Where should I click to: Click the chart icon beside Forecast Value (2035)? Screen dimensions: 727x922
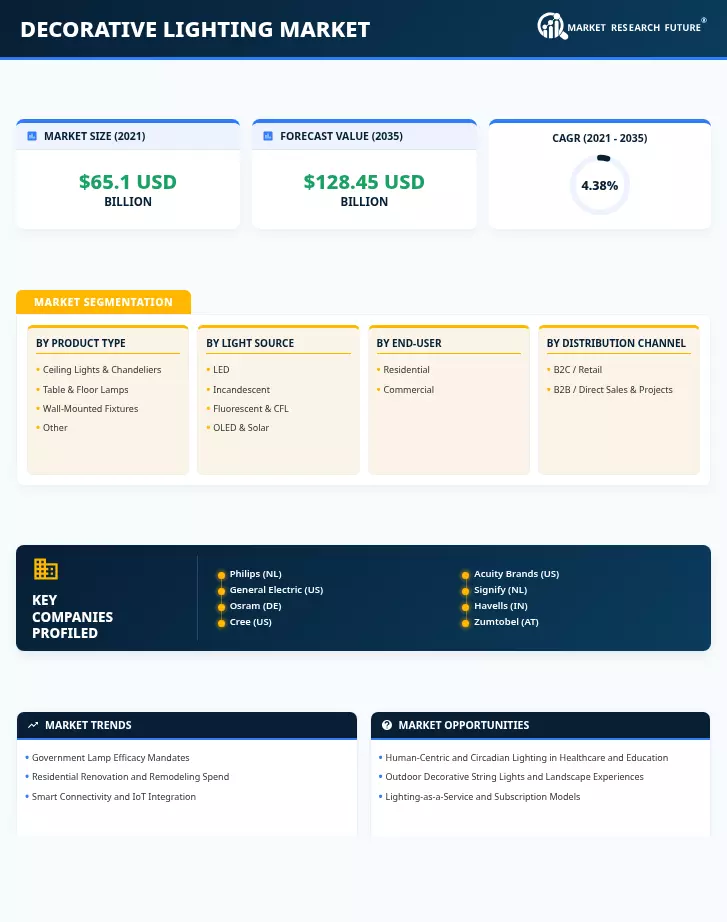coord(268,136)
